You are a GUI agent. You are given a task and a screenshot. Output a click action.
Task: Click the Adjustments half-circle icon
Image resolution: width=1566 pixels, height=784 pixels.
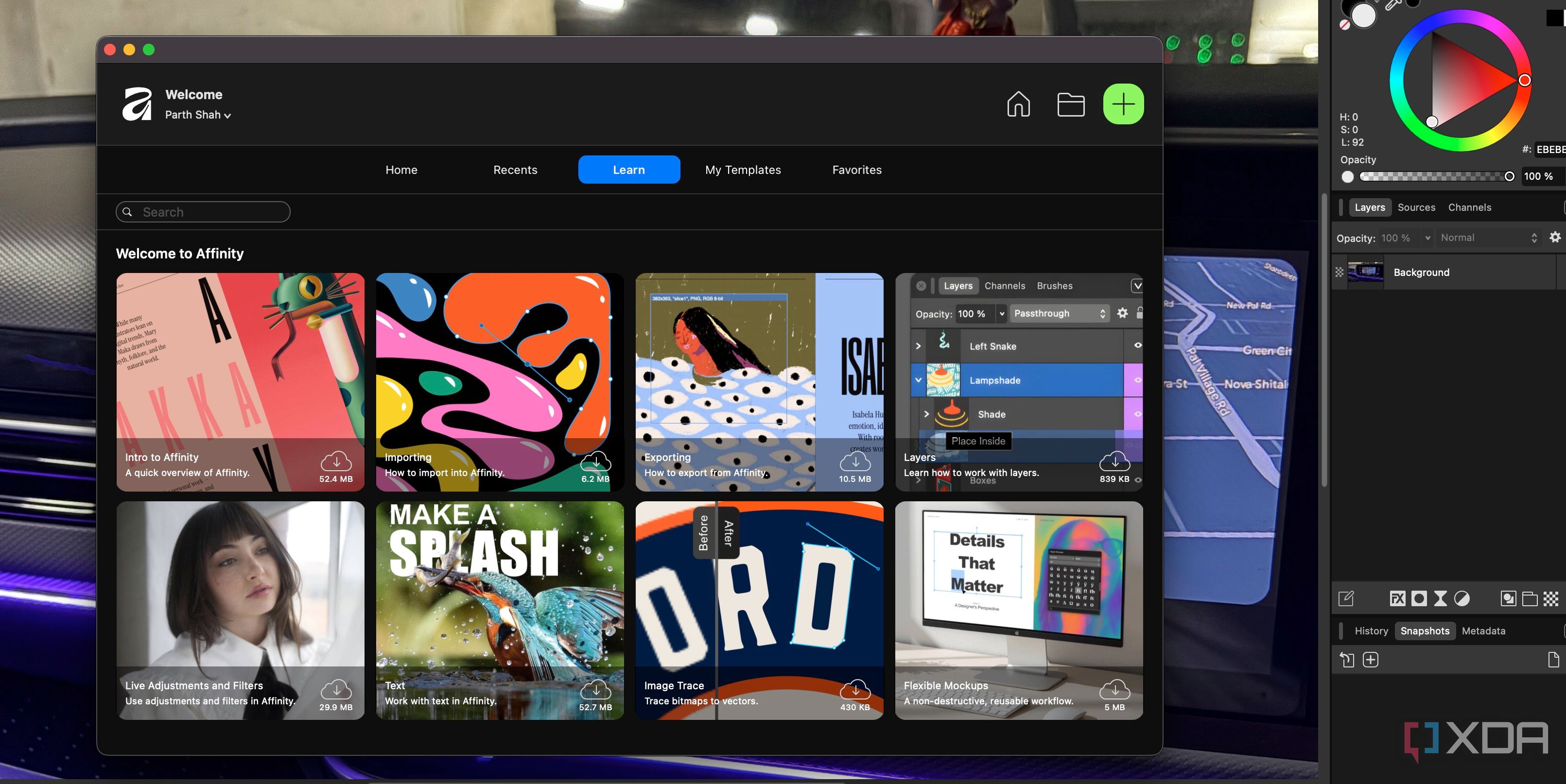click(1462, 598)
